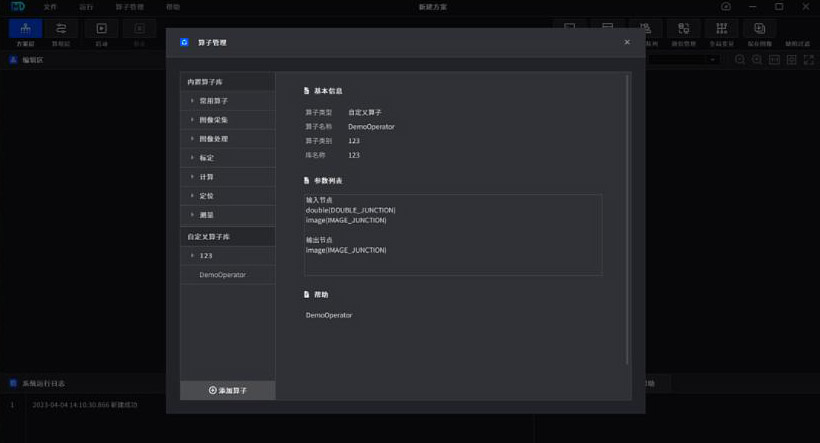The height and width of the screenshot is (443, 820).
Task: Click the 算子图 toolbar icon
Action: (x=62, y=28)
